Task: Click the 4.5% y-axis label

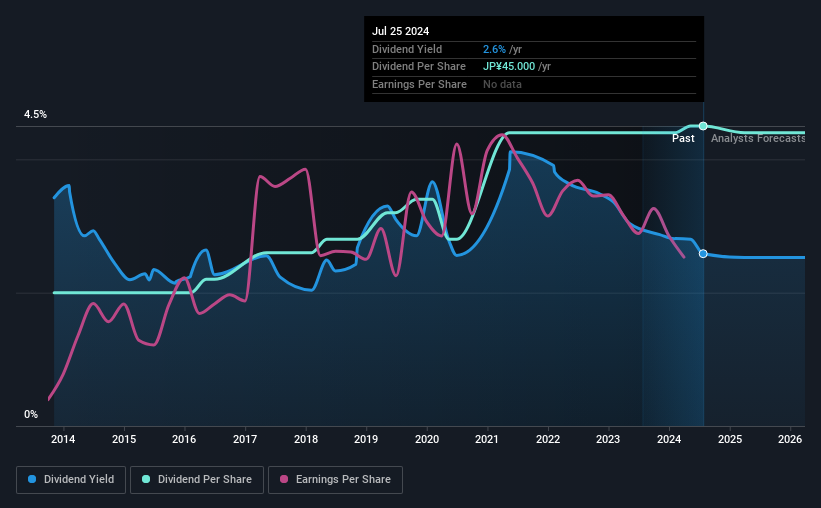Action: click(x=35, y=114)
